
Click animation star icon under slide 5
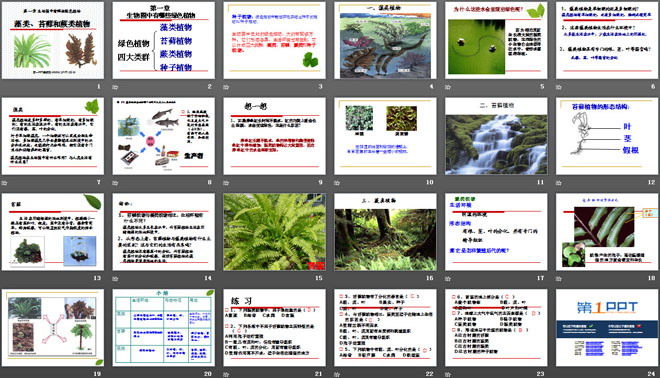click(x=448, y=87)
